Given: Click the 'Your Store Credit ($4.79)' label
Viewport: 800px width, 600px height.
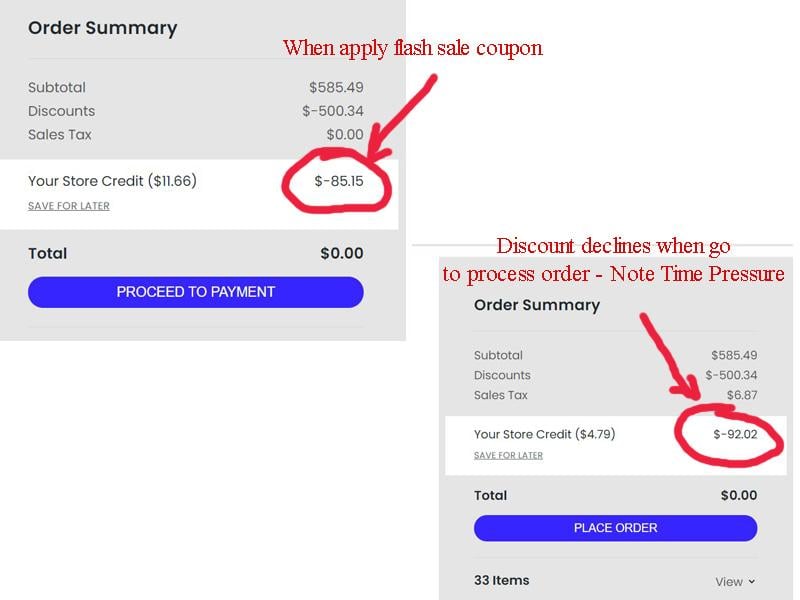Looking at the screenshot, I should point(544,434).
